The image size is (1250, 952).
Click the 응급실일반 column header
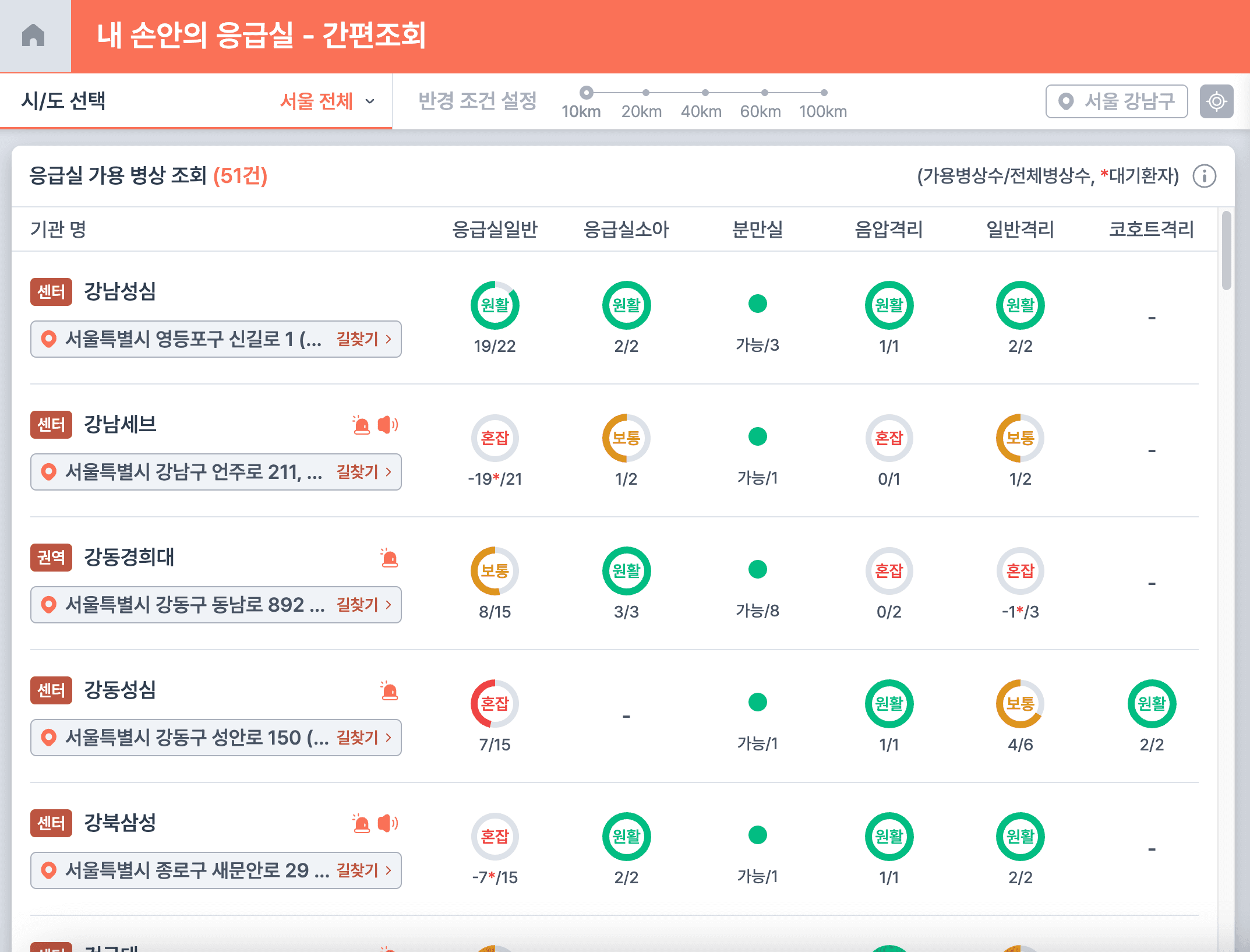pyautogui.click(x=495, y=229)
